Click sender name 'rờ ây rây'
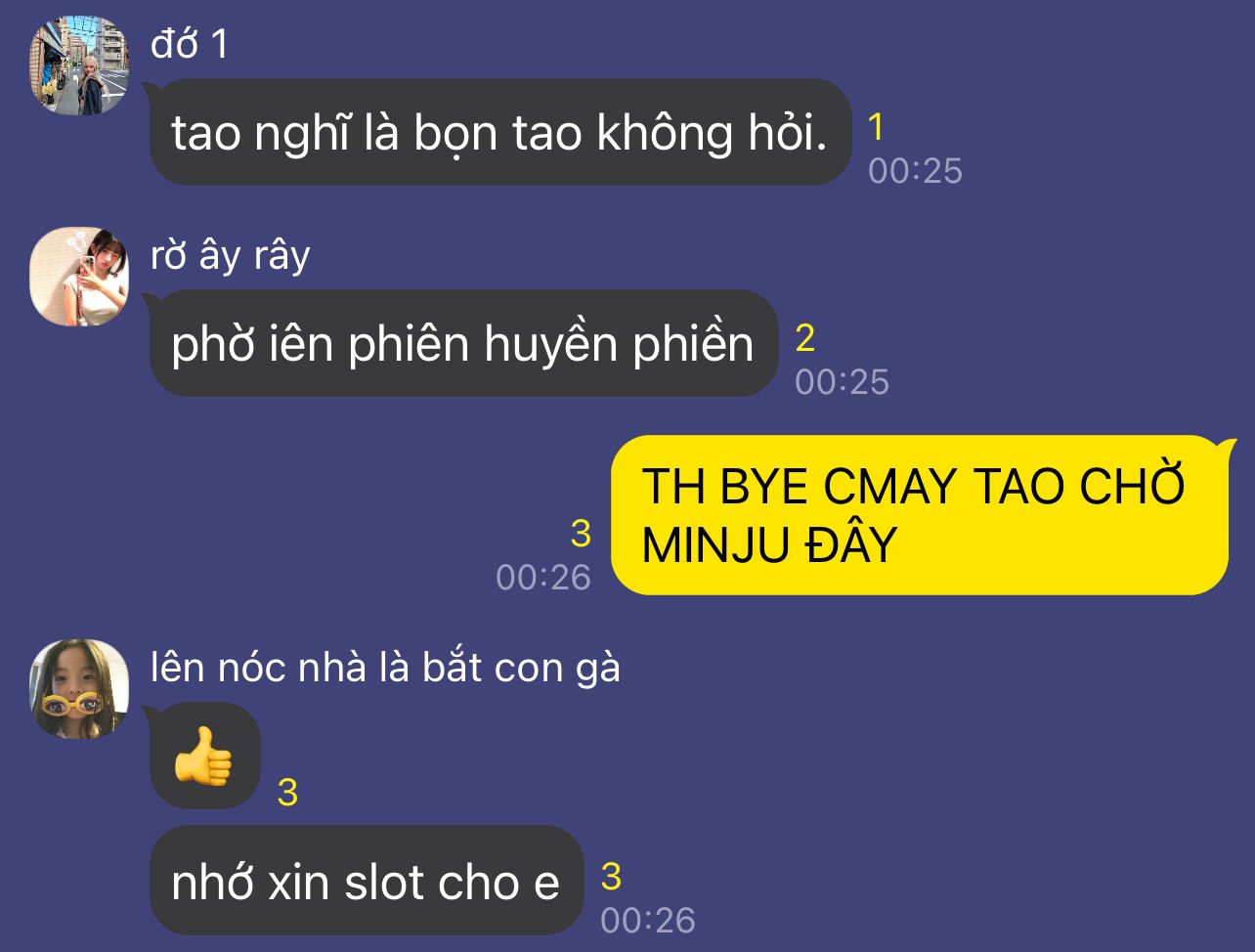1255x952 pixels. (x=231, y=255)
